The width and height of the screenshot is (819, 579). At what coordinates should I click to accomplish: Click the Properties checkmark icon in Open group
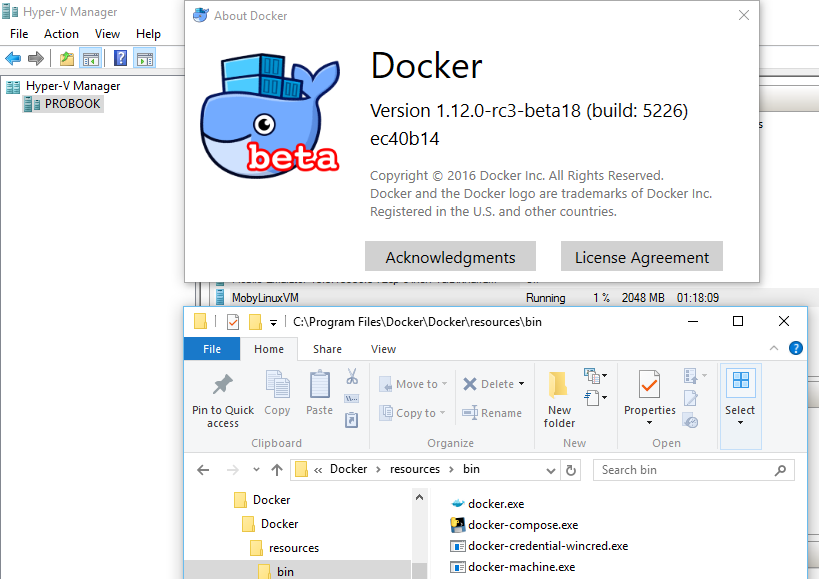[649, 384]
